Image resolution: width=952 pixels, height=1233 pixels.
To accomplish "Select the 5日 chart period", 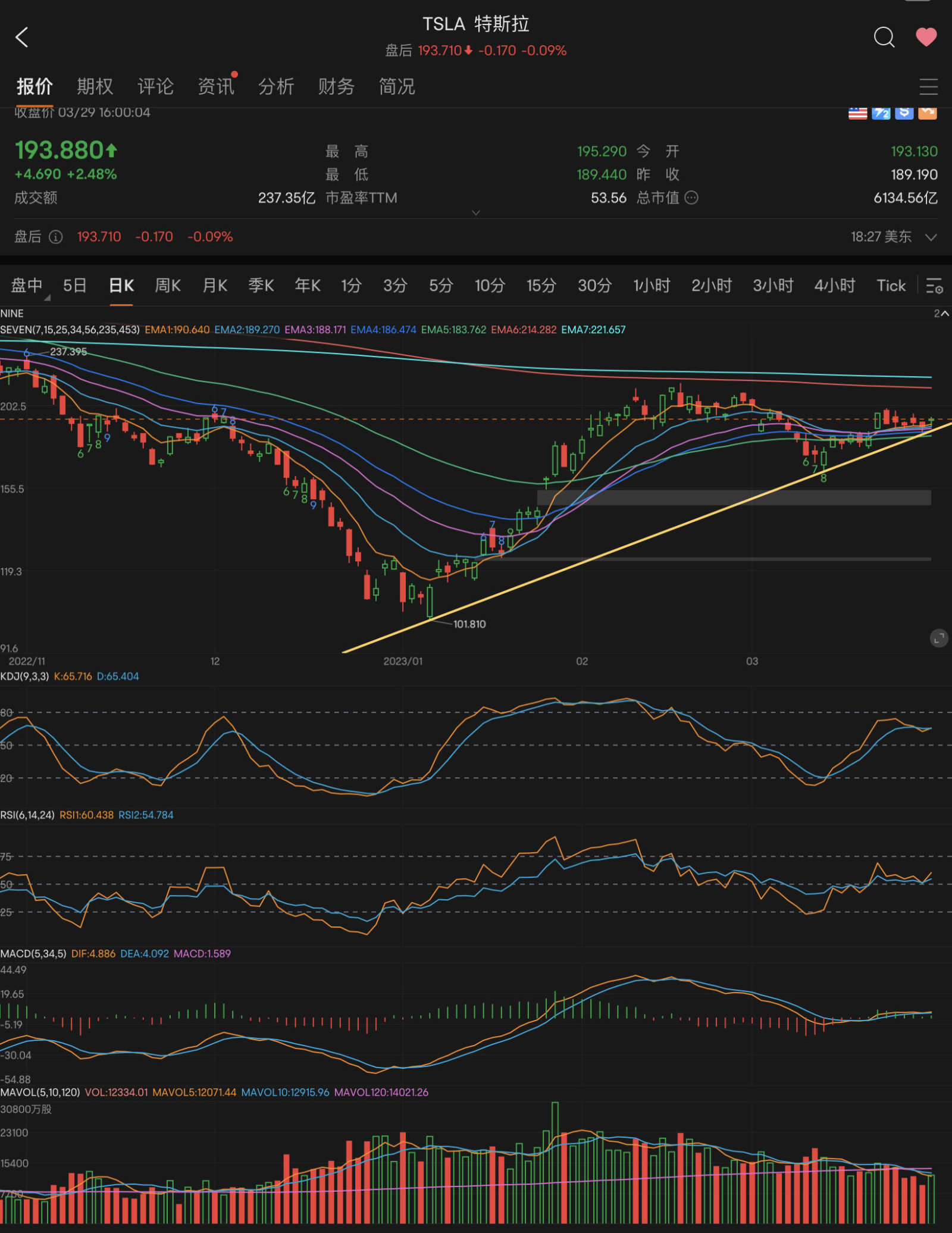I will click(x=75, y=286).
